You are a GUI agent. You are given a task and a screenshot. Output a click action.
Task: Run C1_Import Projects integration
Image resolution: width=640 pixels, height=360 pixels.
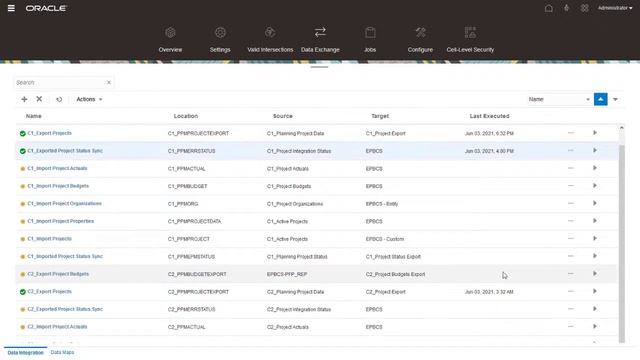595,238
